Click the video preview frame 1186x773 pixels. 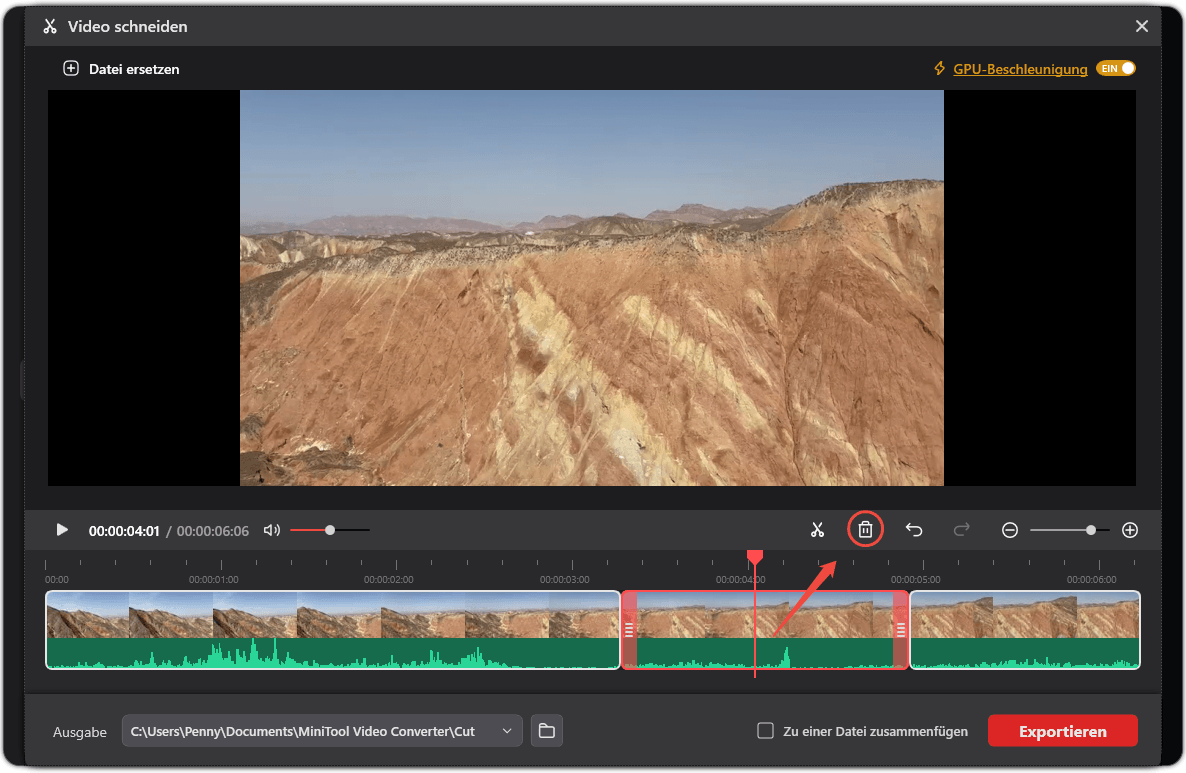click(x=591, y=287)
